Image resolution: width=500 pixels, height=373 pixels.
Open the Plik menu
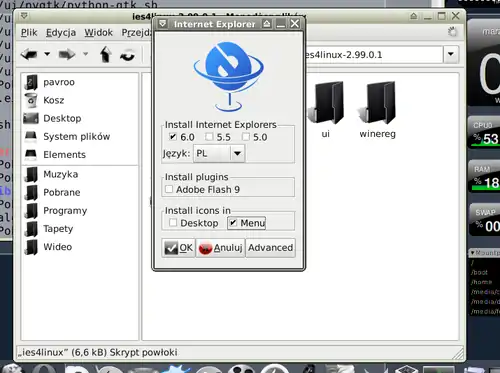point(29,33)
